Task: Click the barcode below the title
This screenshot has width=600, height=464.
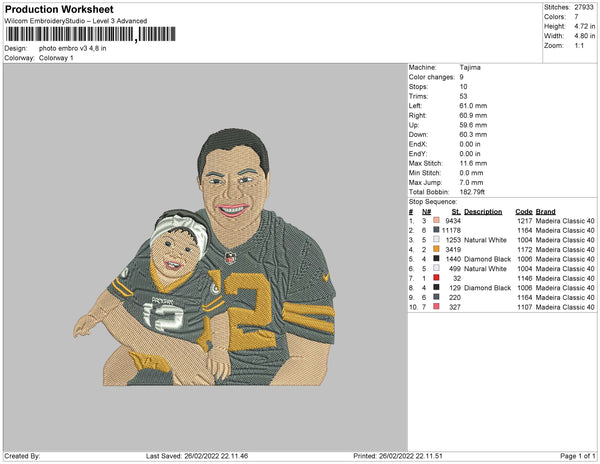Action: pyautogui.click(x=90, y=34)
